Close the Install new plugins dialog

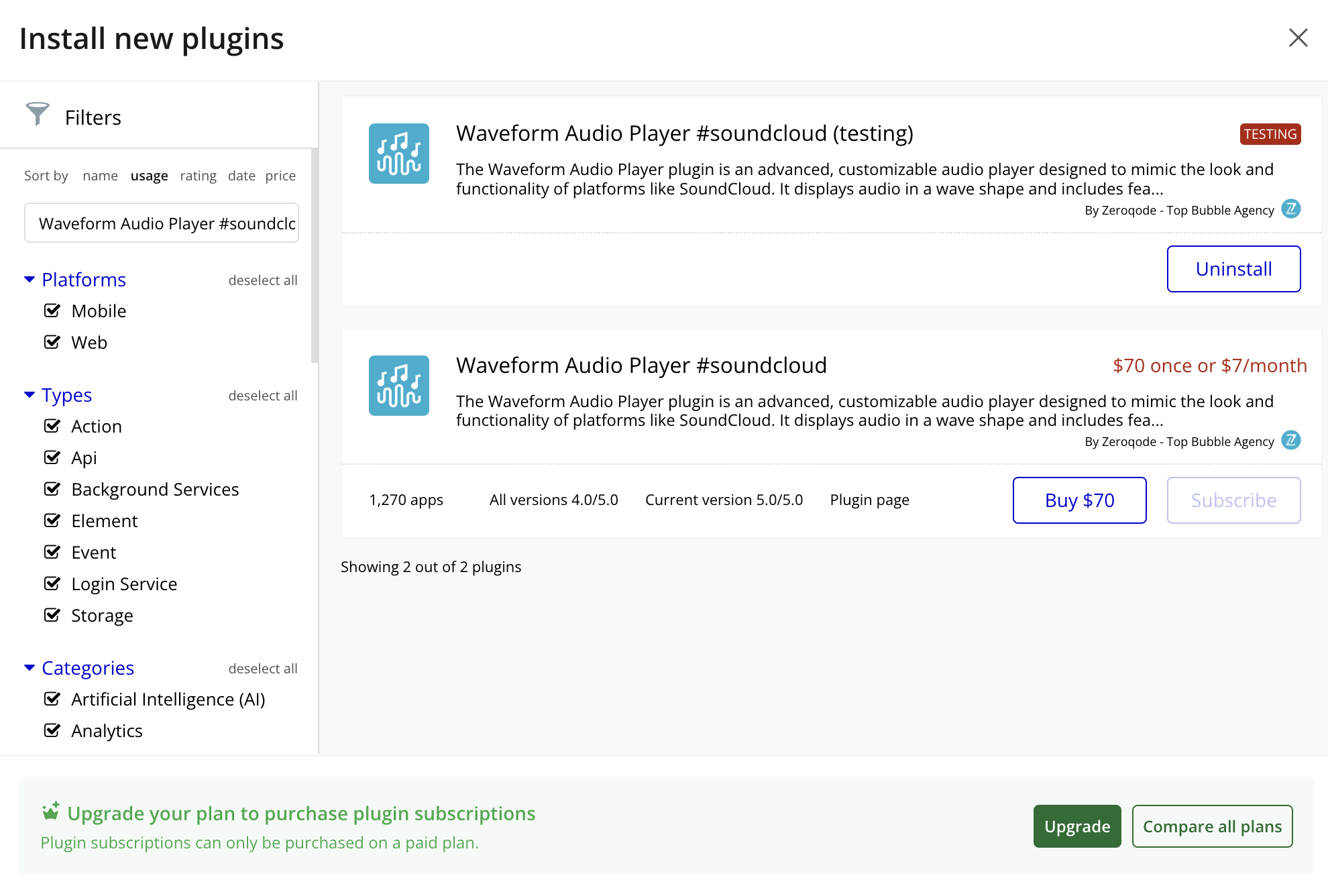pyautogui.click(x=1298, y=38)
